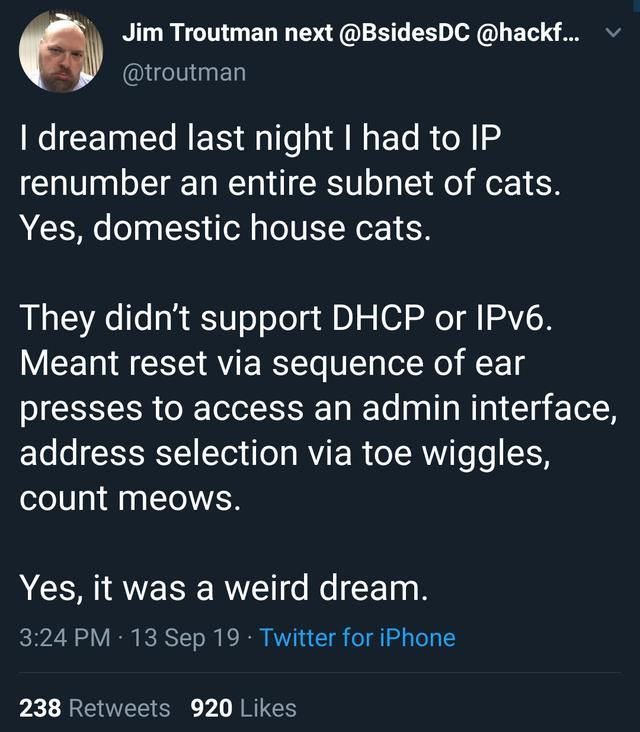The image size is (640, 732).
Task: Expand the tweet options chevron
Action: pyautogui.click(x=613, y=33)
